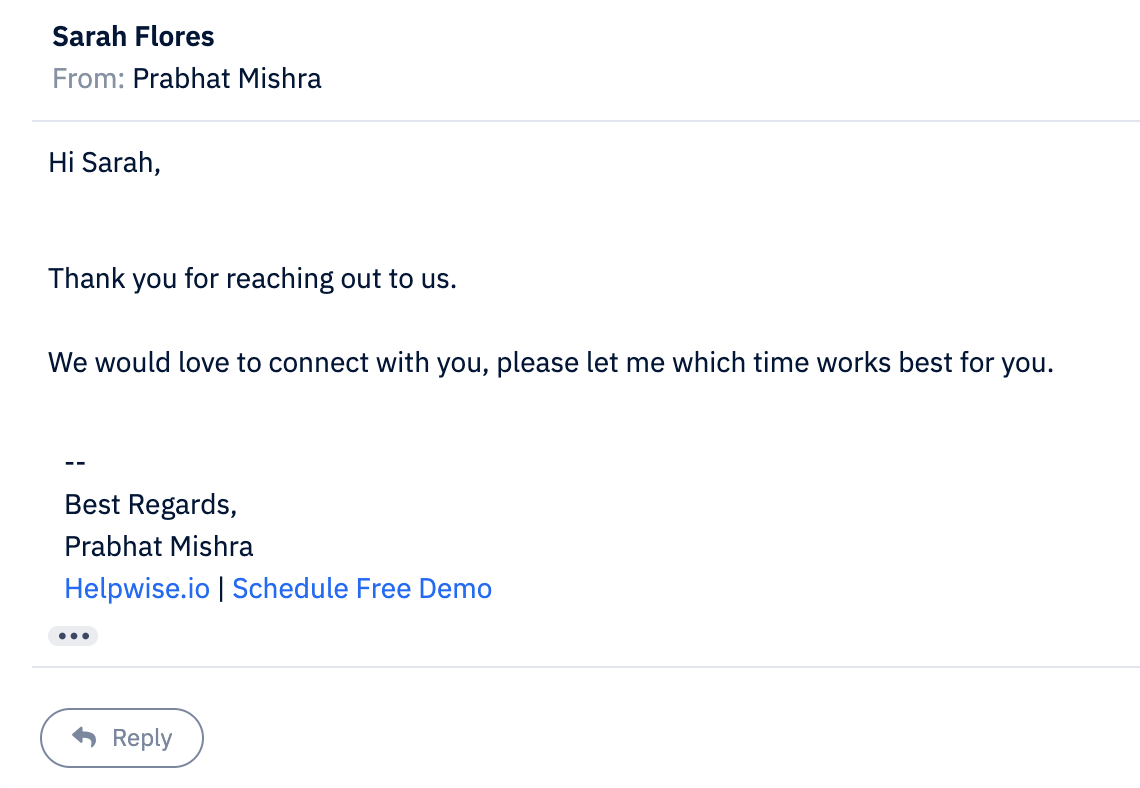1140x788 pixels.
Task: Click the Sarah Flores recipient name
Action: click(x=133, y=37)
